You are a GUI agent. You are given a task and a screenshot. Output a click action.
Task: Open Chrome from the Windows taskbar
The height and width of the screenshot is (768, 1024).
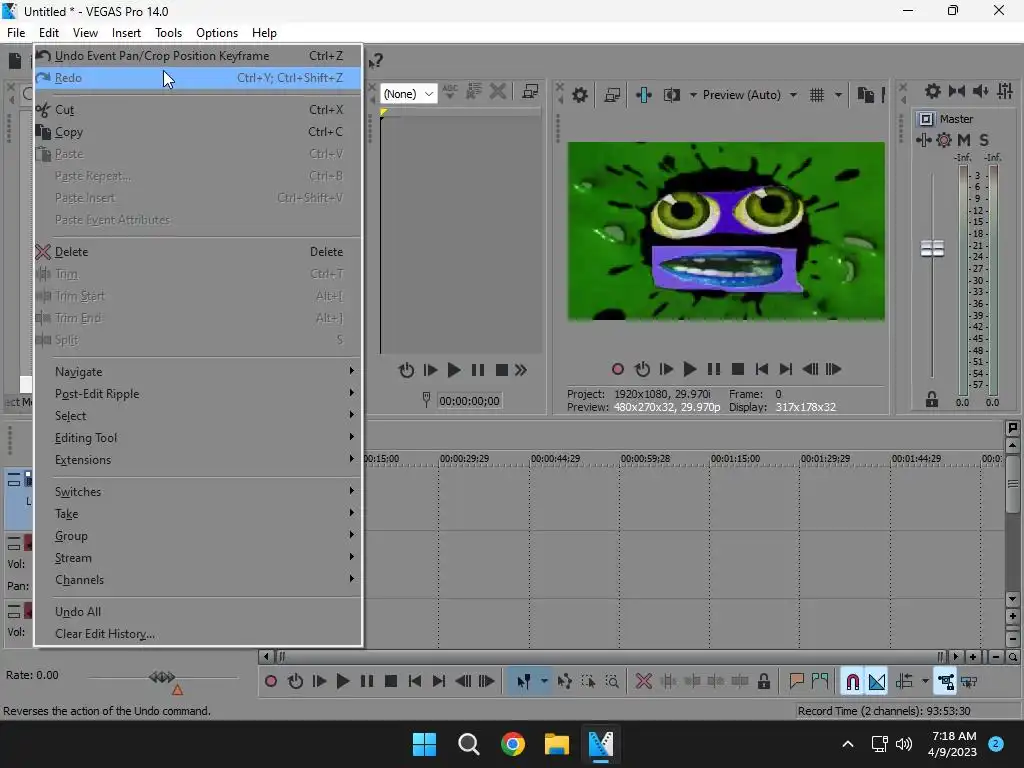point(513,744)
